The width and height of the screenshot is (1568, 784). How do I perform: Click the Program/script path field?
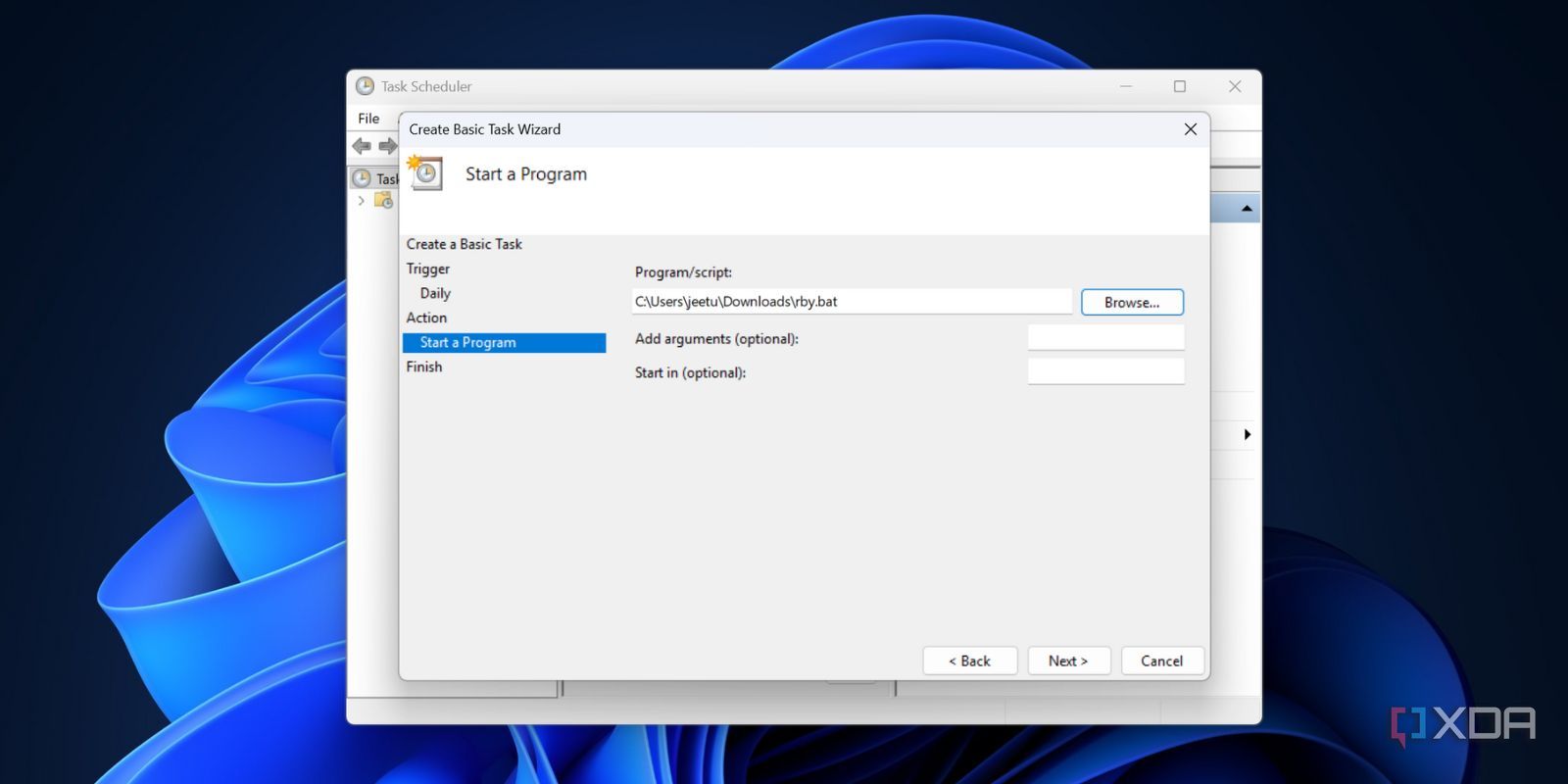click(x=852, y=302)
